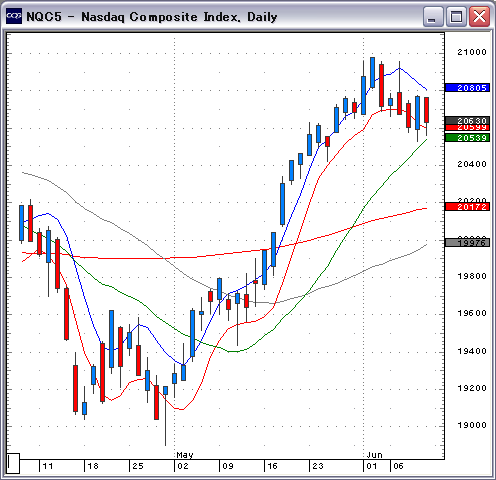Image resolution: width=496 pixels, height=480 pixels.
Task: Click the NQC5 window title text
Action: tap(152, 17)
